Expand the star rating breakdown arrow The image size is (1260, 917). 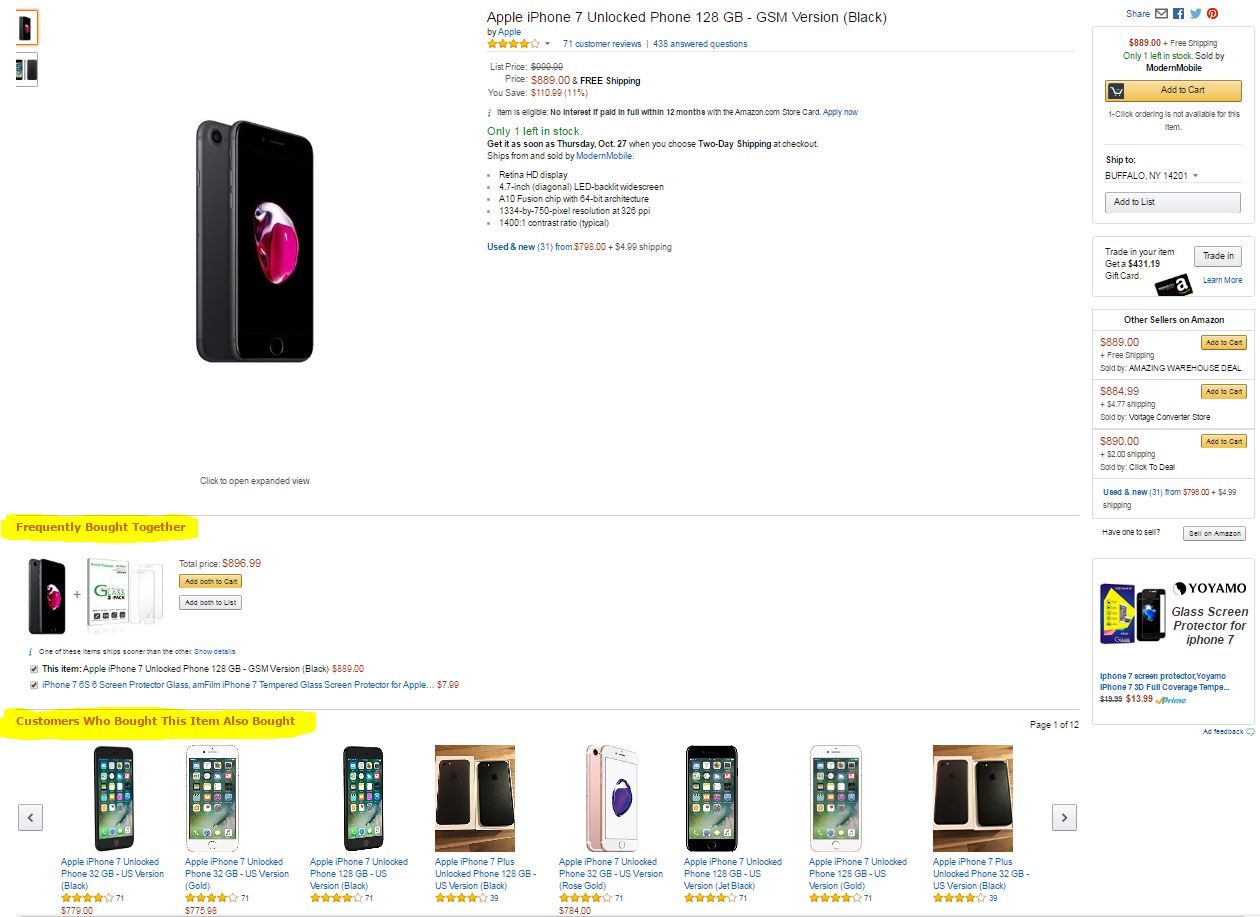tap(547, 44)
